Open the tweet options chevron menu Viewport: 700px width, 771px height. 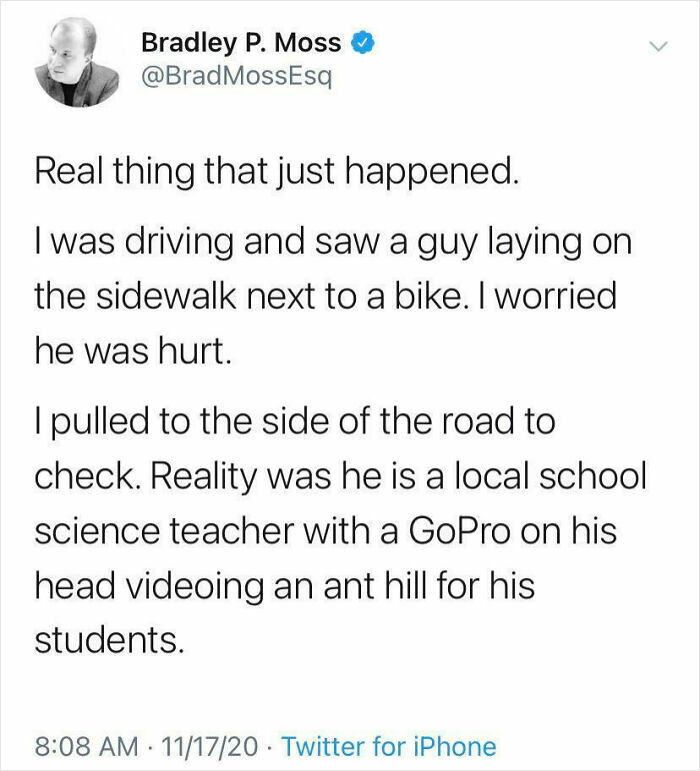[x=657, y=46]
